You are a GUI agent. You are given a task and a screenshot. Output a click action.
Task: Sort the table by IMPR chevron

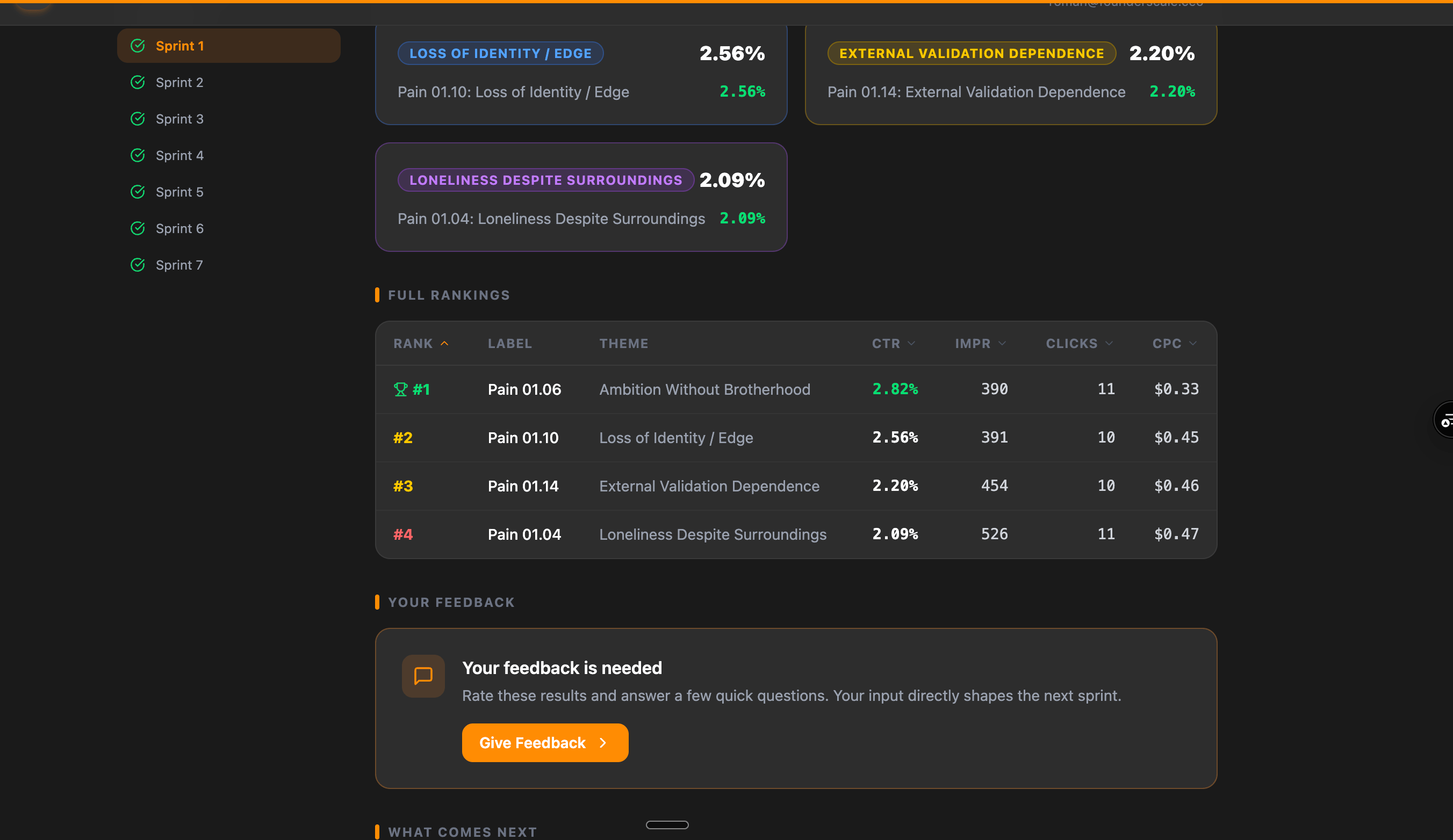[x=1002, y=343]
